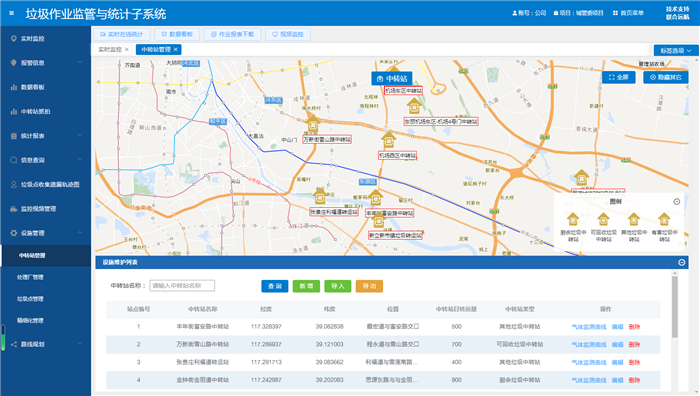Image resolution: width=700 pixels, height=396 pixels.
Task: Click the 路线规划 share icon in sidebar
Action: click(x=14, y=344)
